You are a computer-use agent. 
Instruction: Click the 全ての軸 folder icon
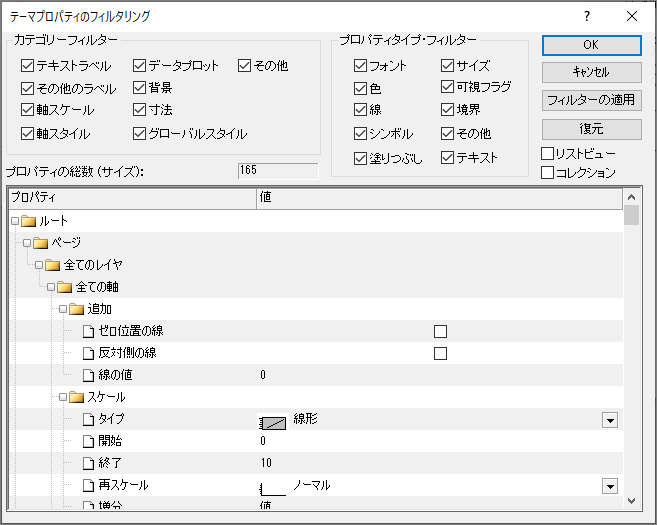(x=65, y=287)
